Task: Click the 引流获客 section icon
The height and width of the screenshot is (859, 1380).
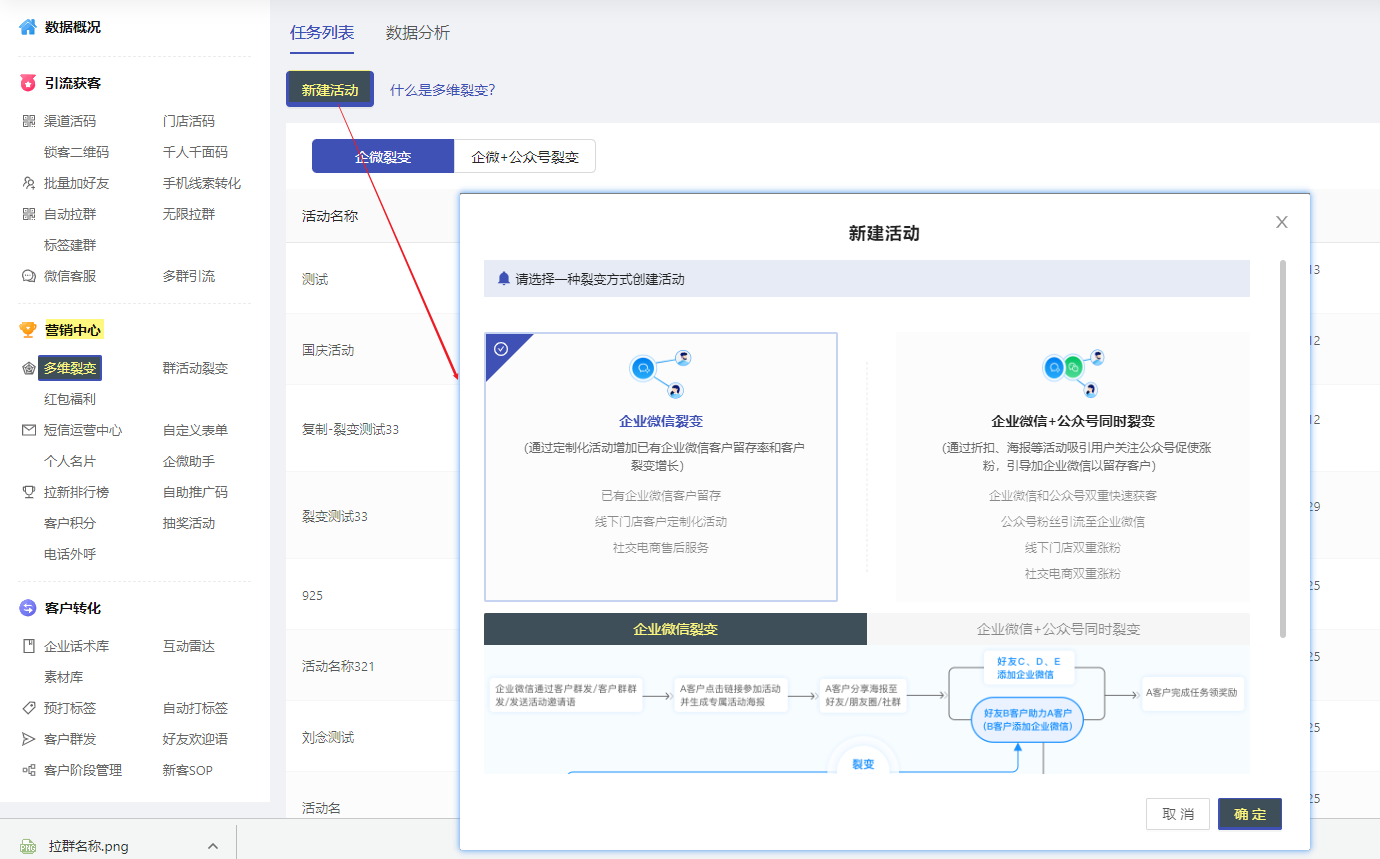Action: 28,83
